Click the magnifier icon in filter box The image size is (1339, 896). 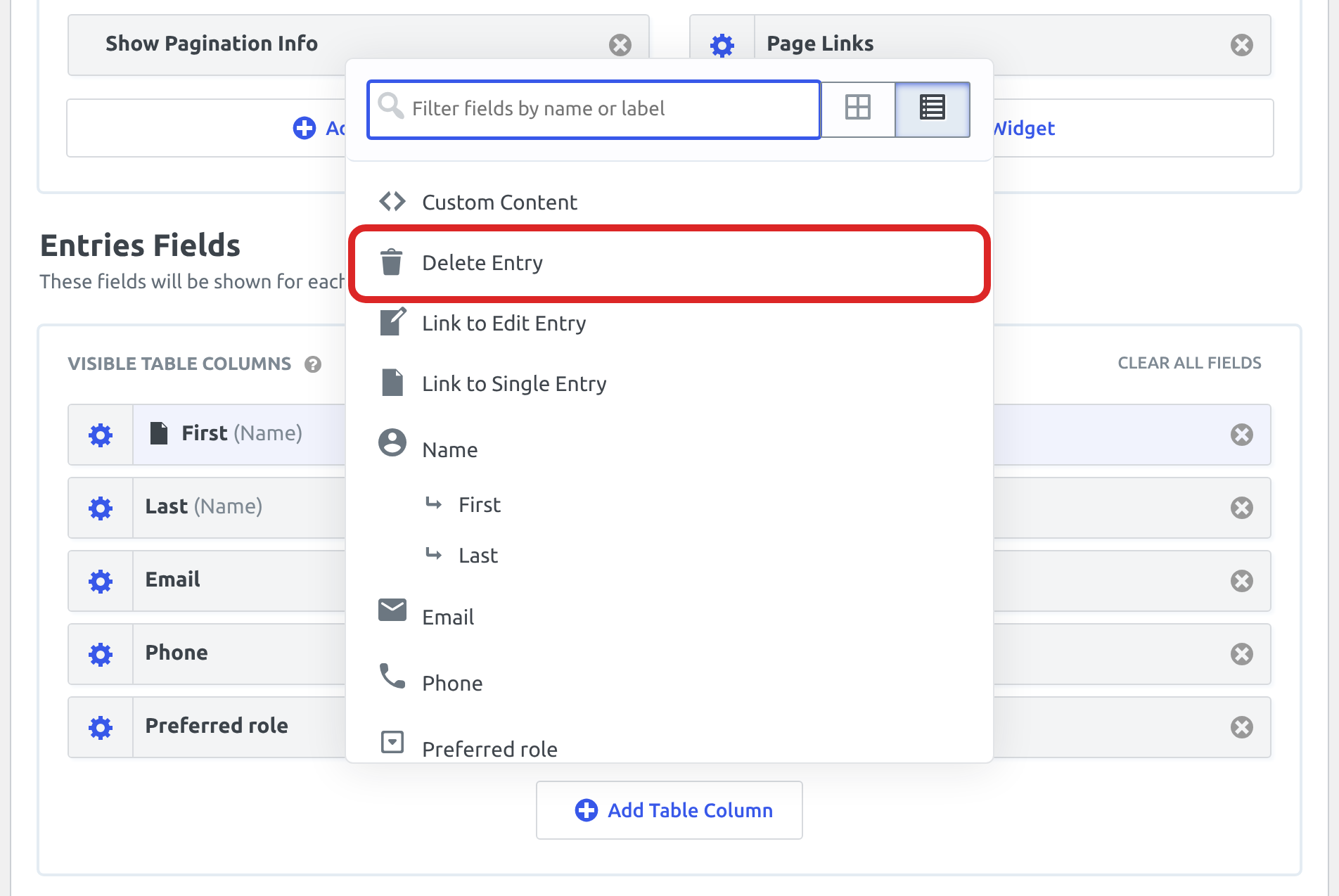pyautogui.click(x=390, y=106)
